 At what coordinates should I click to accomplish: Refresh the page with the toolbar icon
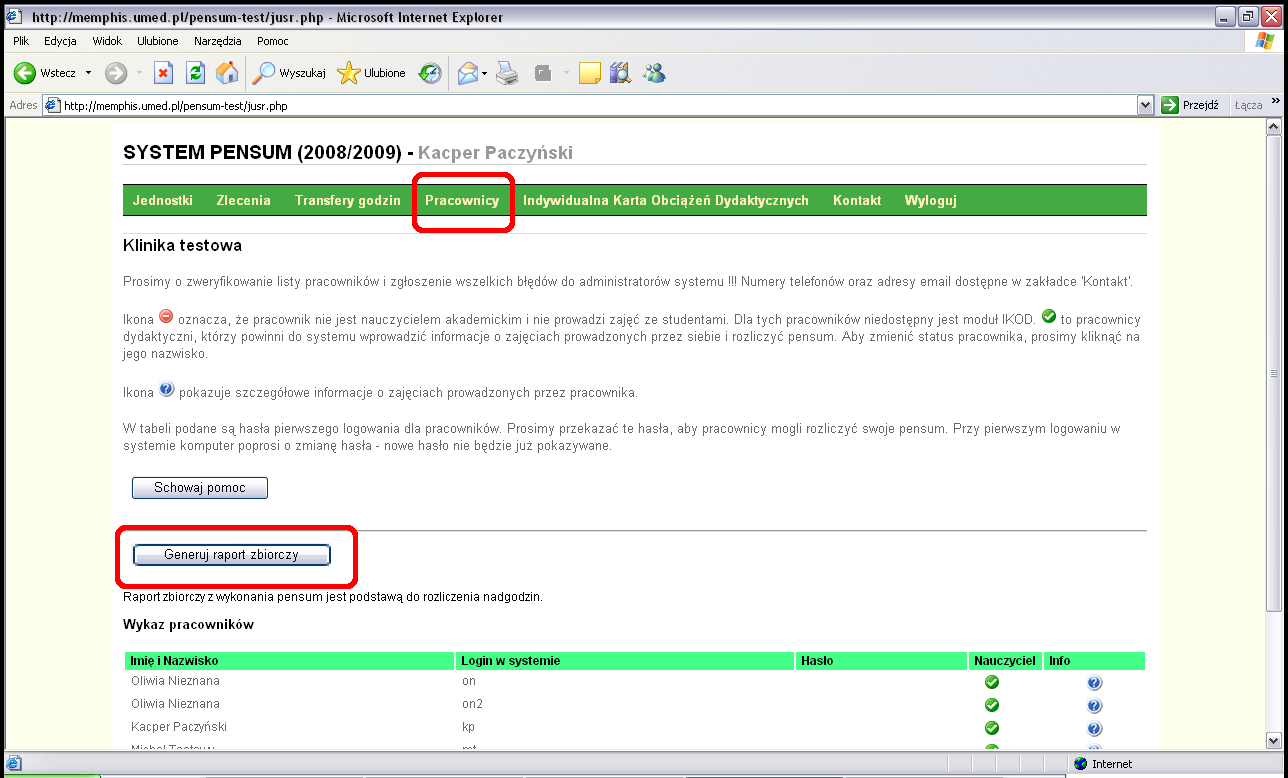pos(196,73)
